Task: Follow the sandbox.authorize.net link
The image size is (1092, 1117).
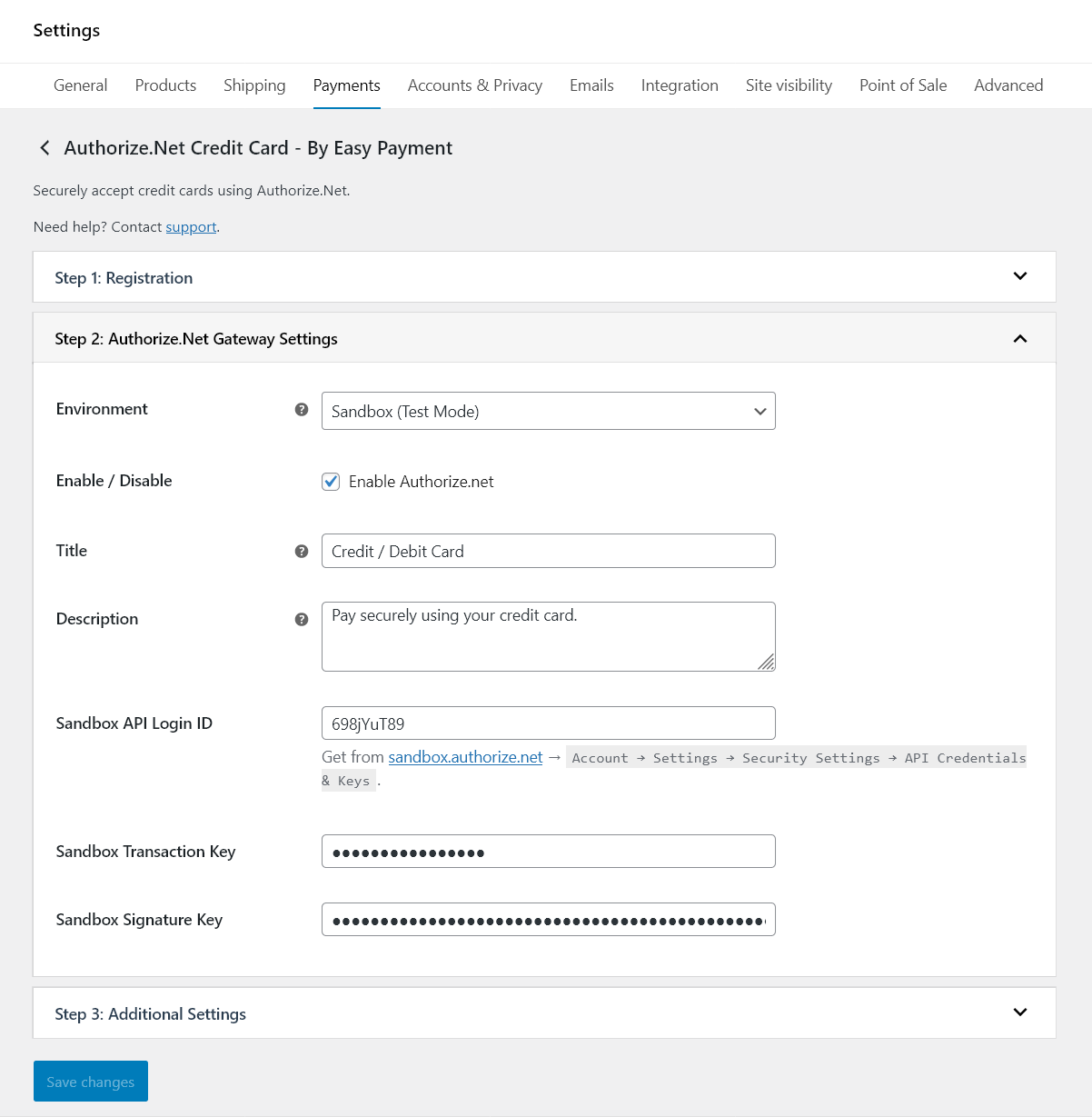Action: point(465,757)
